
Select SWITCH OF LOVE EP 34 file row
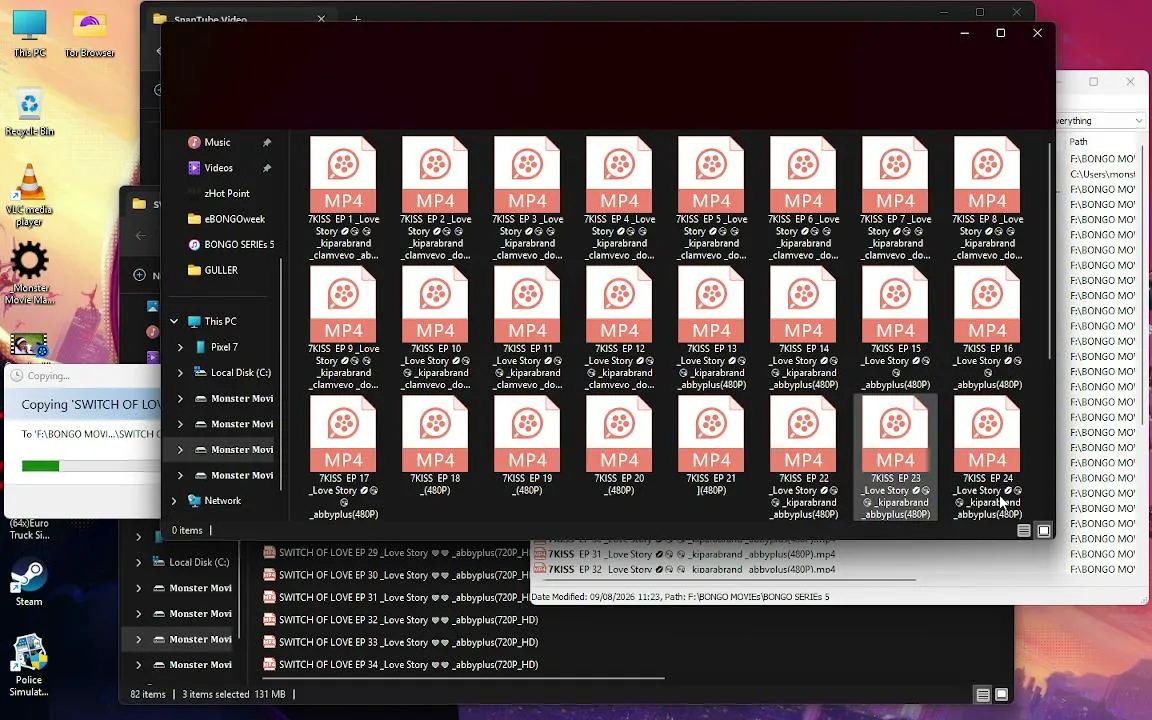(401, 665)
